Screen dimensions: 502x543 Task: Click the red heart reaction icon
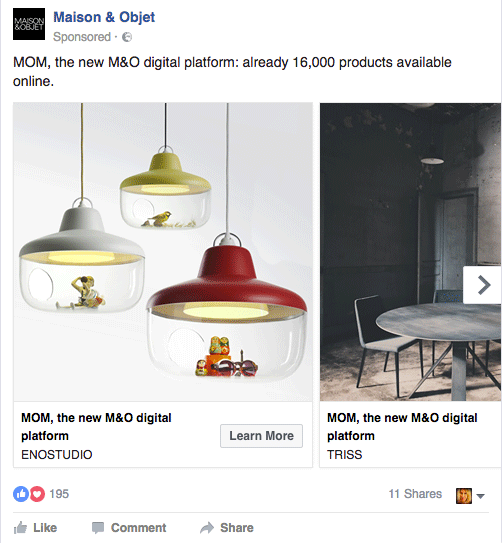tap(37, 494)
